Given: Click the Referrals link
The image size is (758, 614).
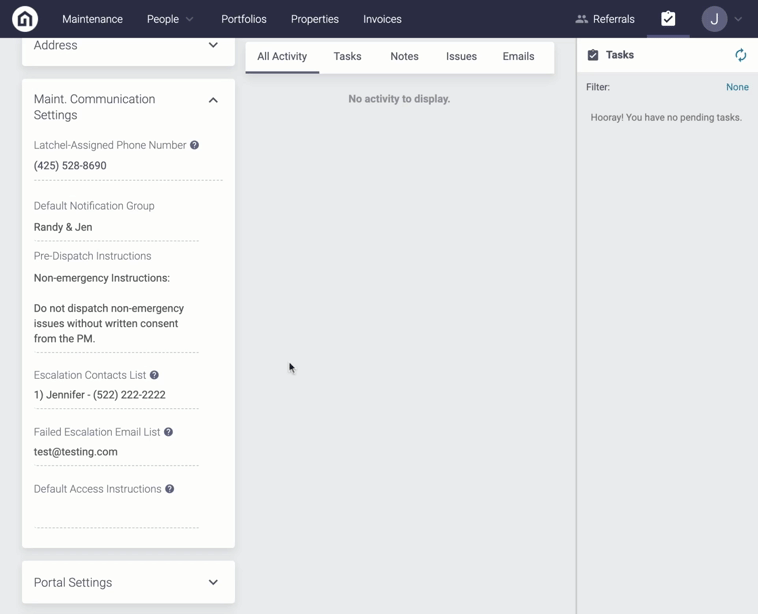Looking at the screenshot, I should pos(605,19).
